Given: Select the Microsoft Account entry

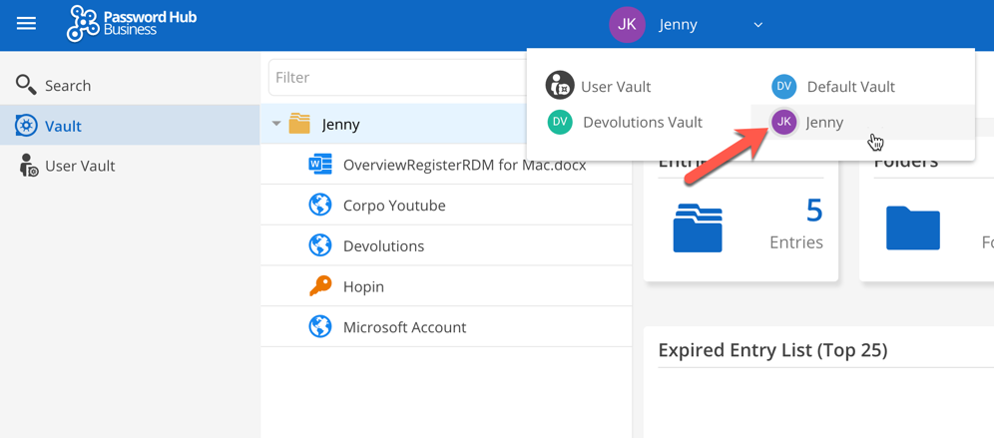Looking at the screenshot, I should (x=404, y=327).
